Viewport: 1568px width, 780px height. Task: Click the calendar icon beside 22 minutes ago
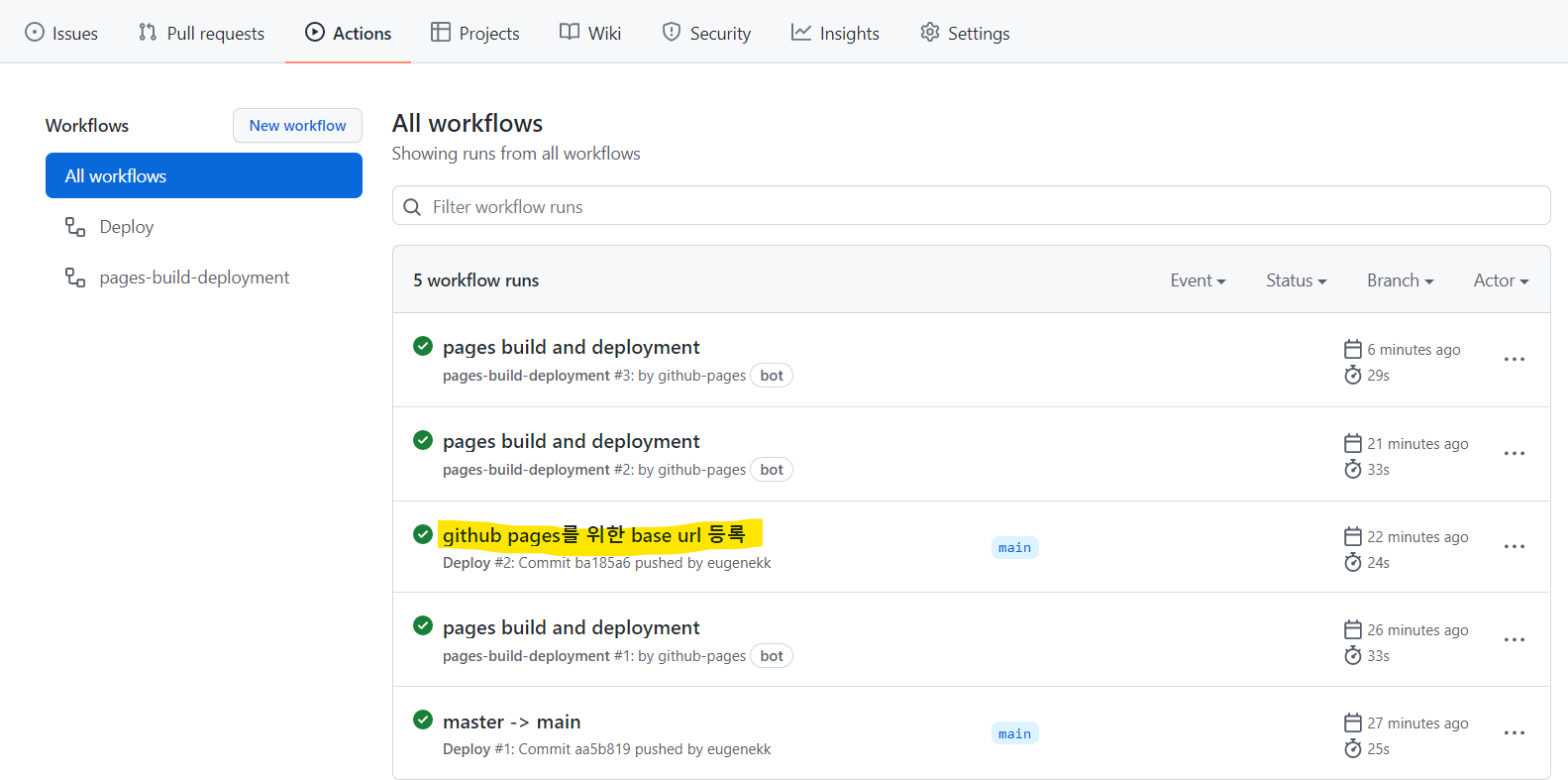(1353, 536)
